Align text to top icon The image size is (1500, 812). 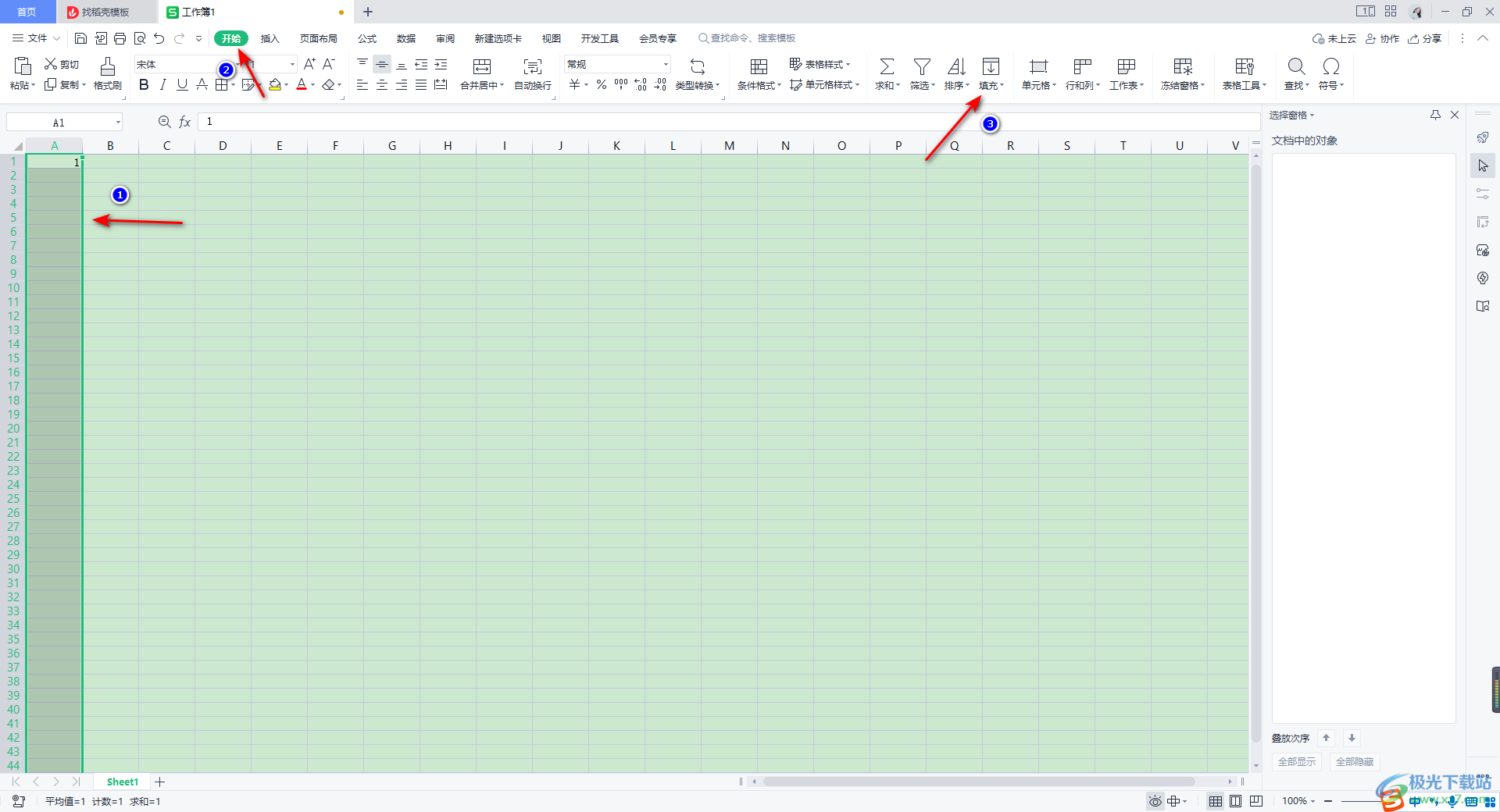362,64
